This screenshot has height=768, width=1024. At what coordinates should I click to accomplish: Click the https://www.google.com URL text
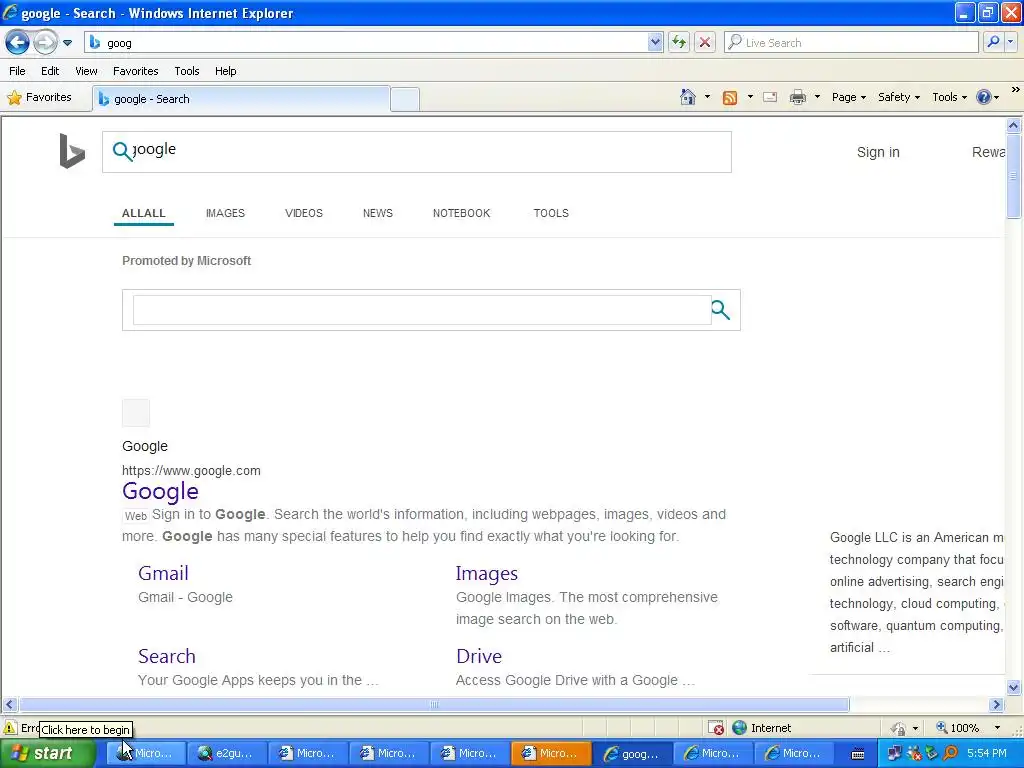tap(191, 471)
